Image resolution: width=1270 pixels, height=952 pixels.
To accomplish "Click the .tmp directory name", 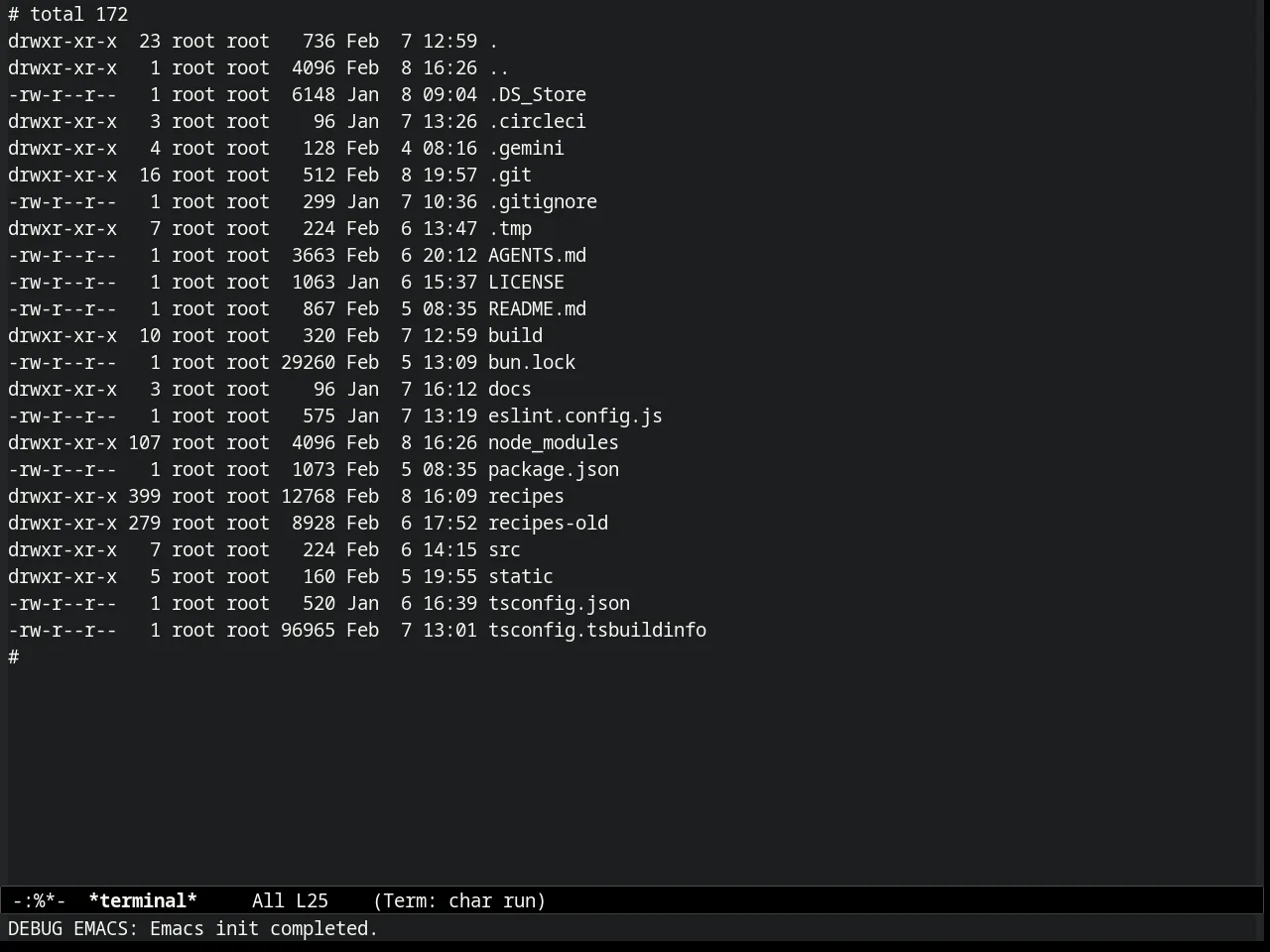I will click(510, 228).
